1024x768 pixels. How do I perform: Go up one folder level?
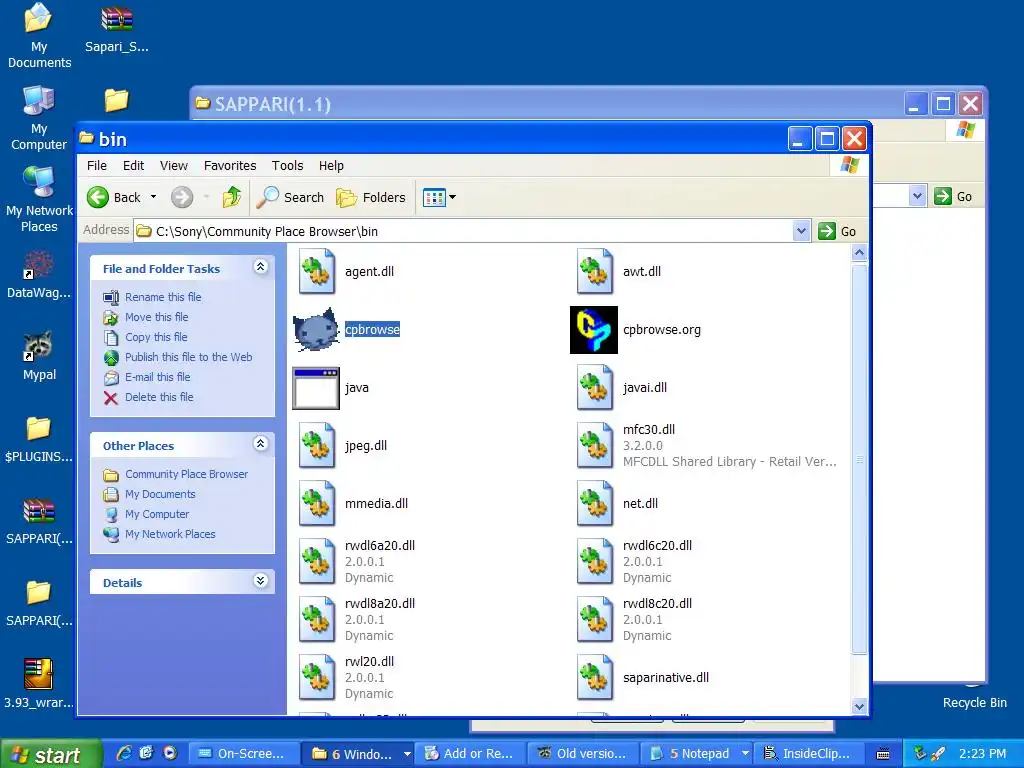click(232, 197)
